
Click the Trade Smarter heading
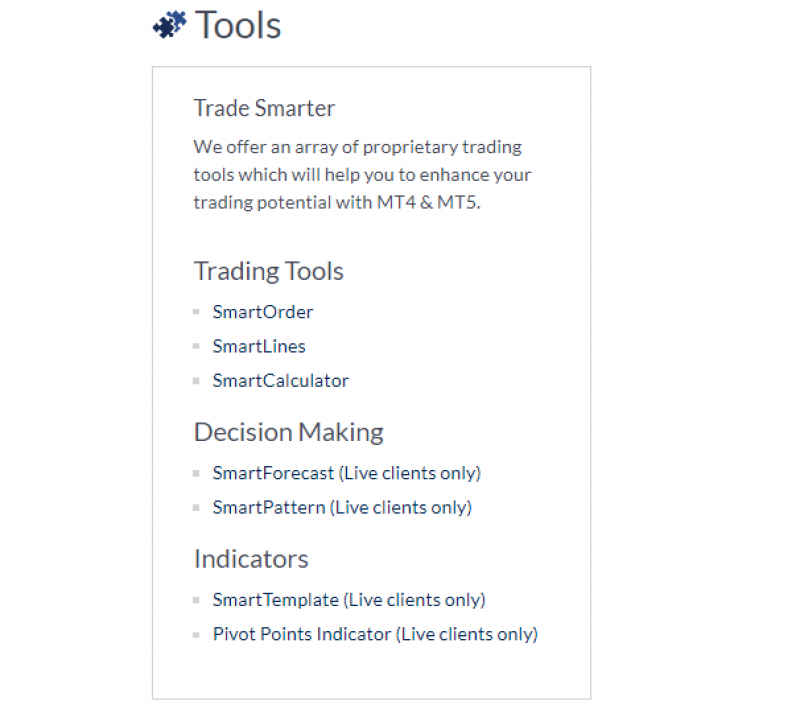click(264, 108)
